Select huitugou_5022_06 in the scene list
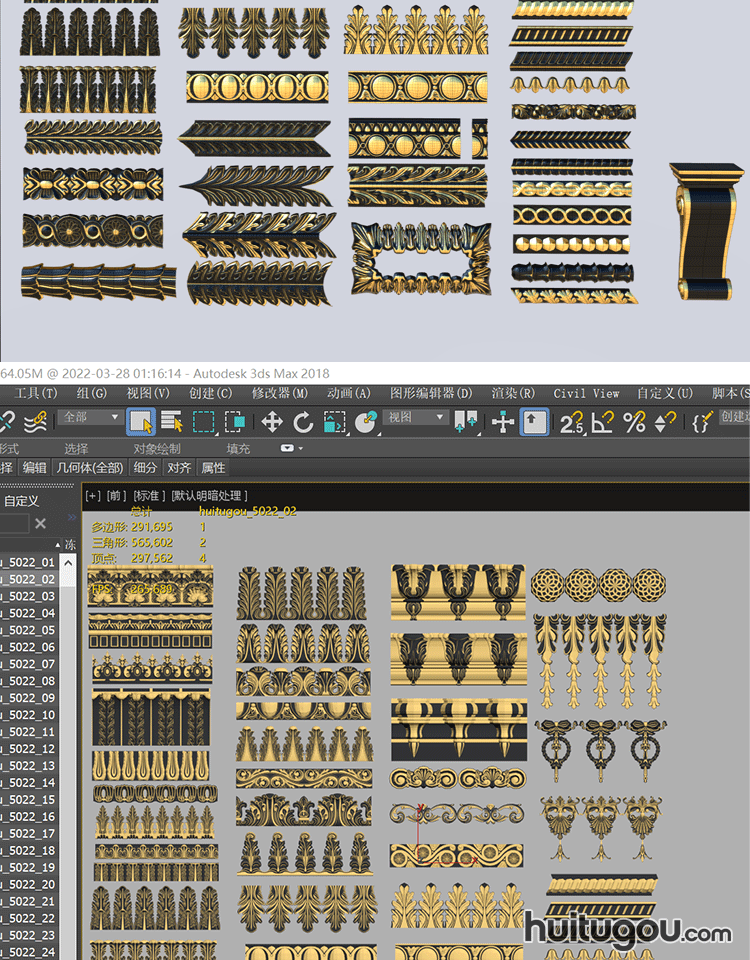Image resolution: width=750 pixels, height=960 pixels. coord(30,647)
